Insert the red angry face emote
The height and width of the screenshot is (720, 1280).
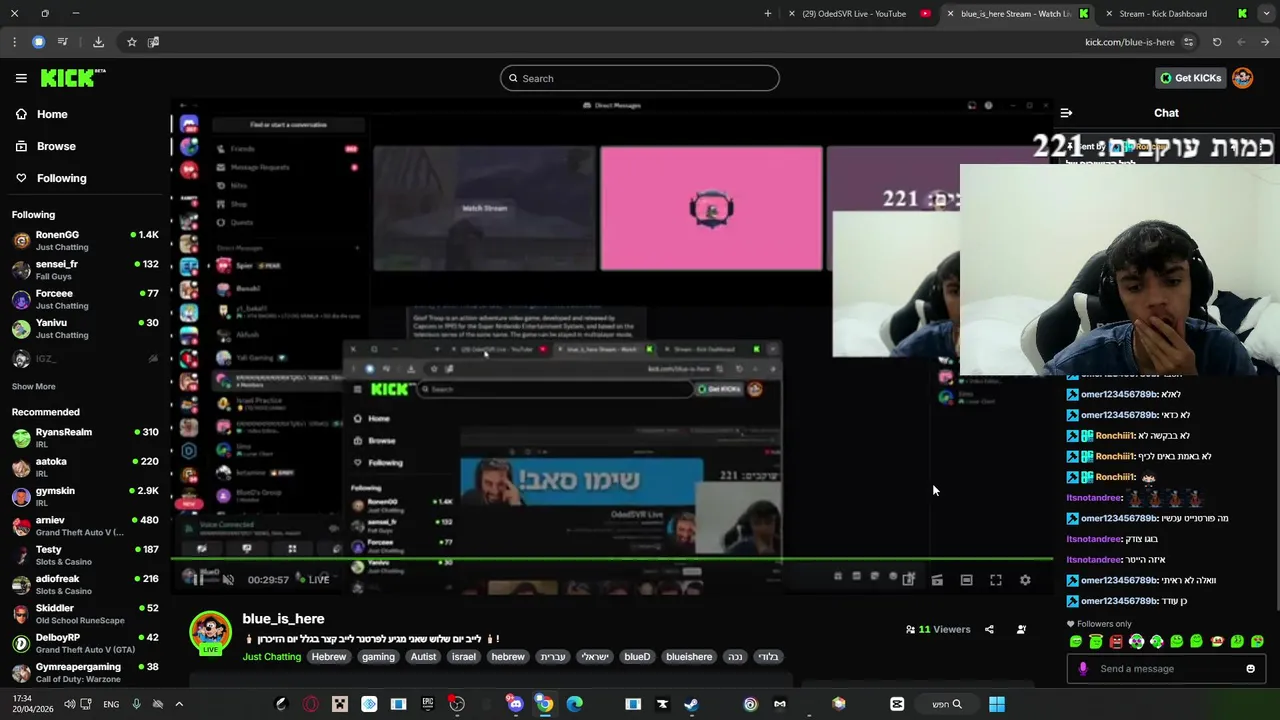[1116, 642]
